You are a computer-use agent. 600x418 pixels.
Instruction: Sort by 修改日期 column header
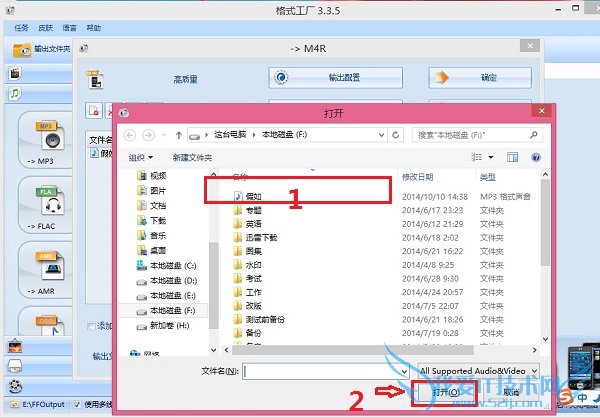tap(417, 177)
